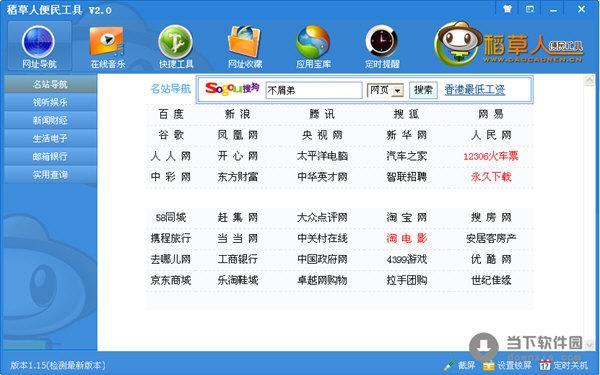The image size is (600, 375).
Task: Click the 设置锁屏 lock screen icon
Action: click(x=489, y=365)
